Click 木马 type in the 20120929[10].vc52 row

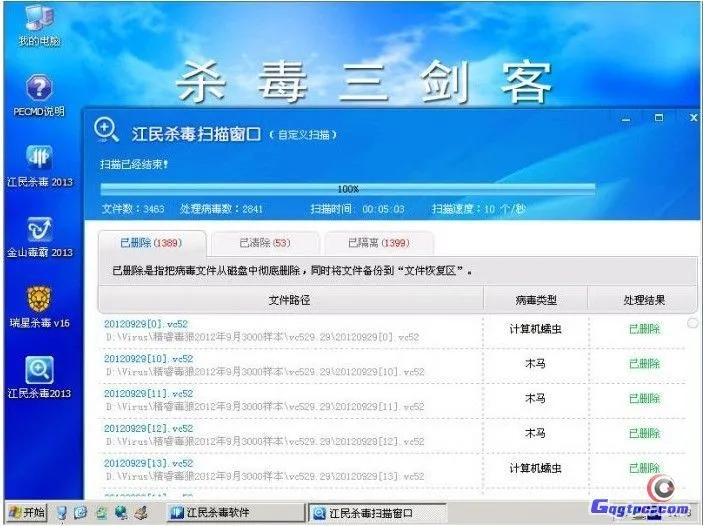click(x=535, y=364)
